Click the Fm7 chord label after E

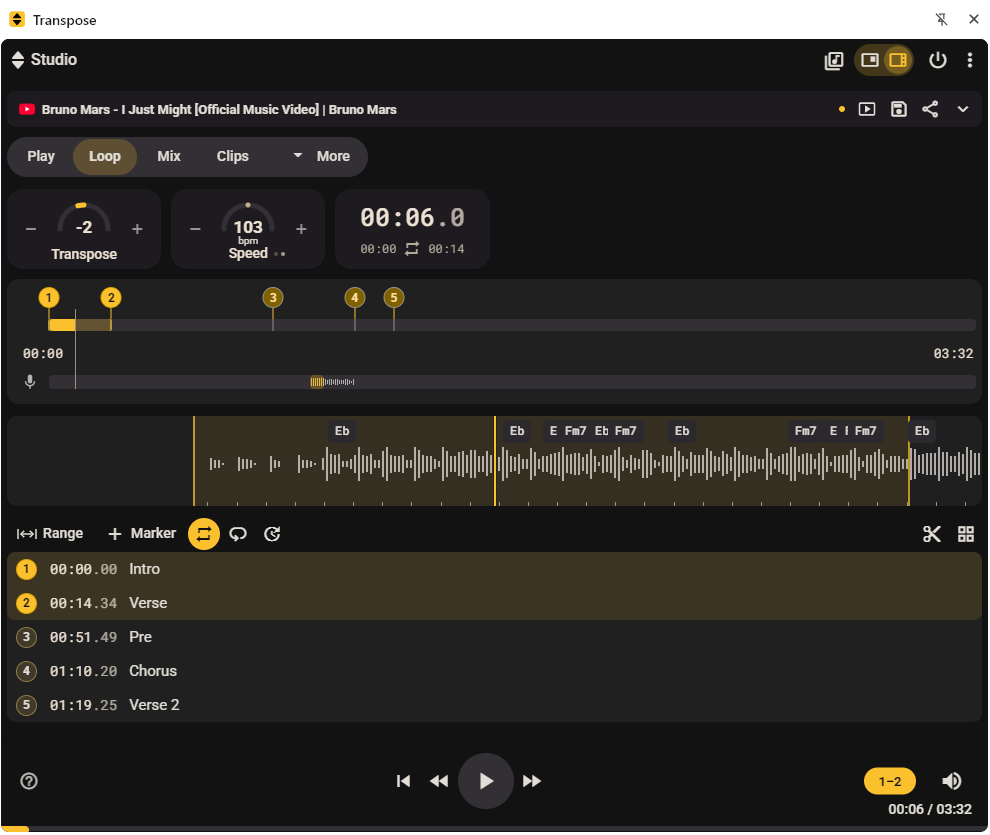click(575, 431)
